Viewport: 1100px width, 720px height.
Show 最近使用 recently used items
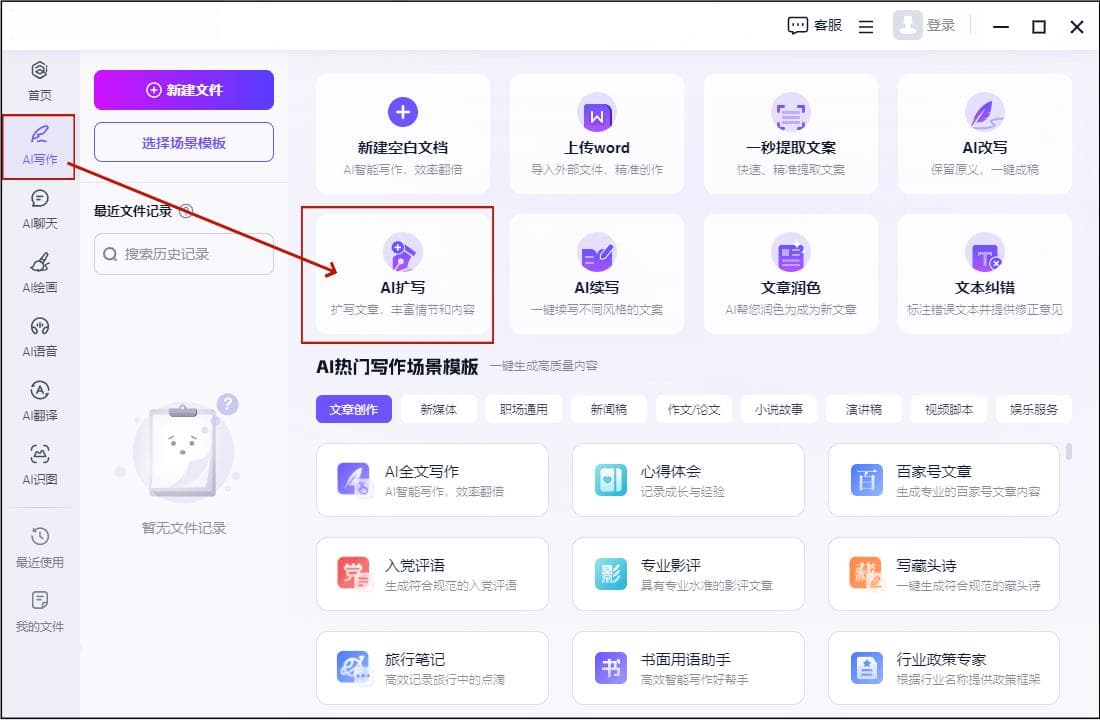pyautogui.click(x=39, y=548)
